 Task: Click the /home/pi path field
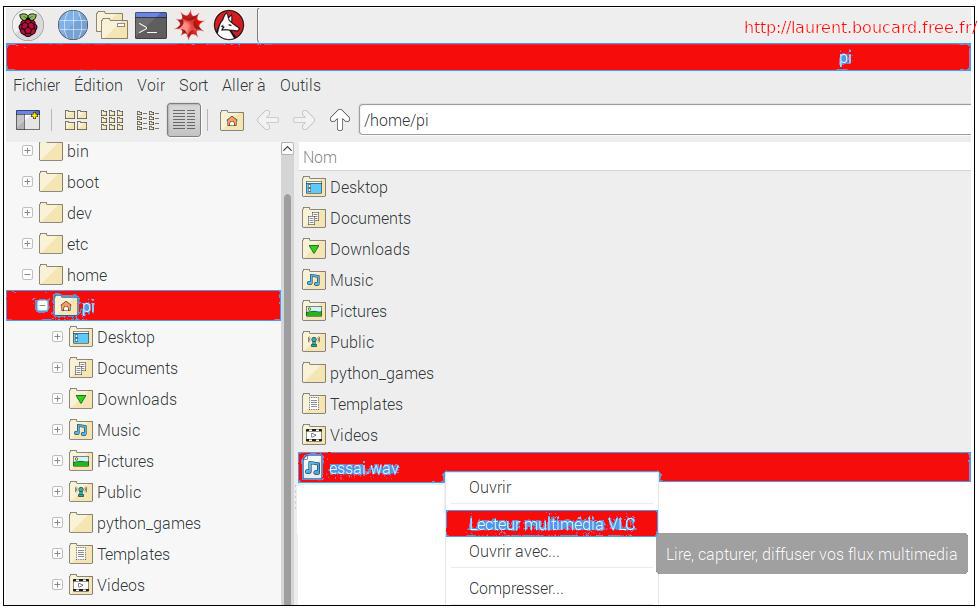coord(665,120)
